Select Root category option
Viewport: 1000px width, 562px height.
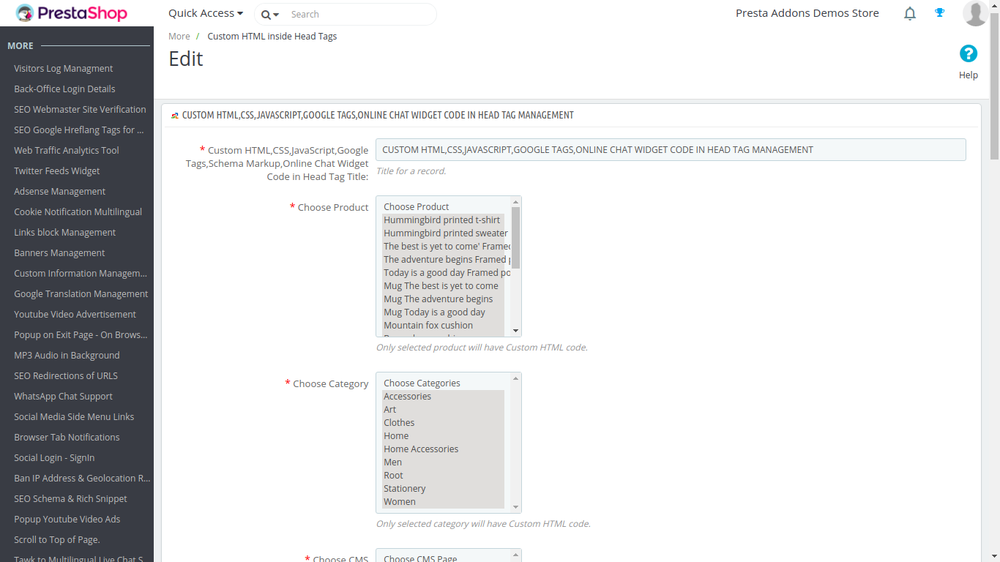coord(443,475)
